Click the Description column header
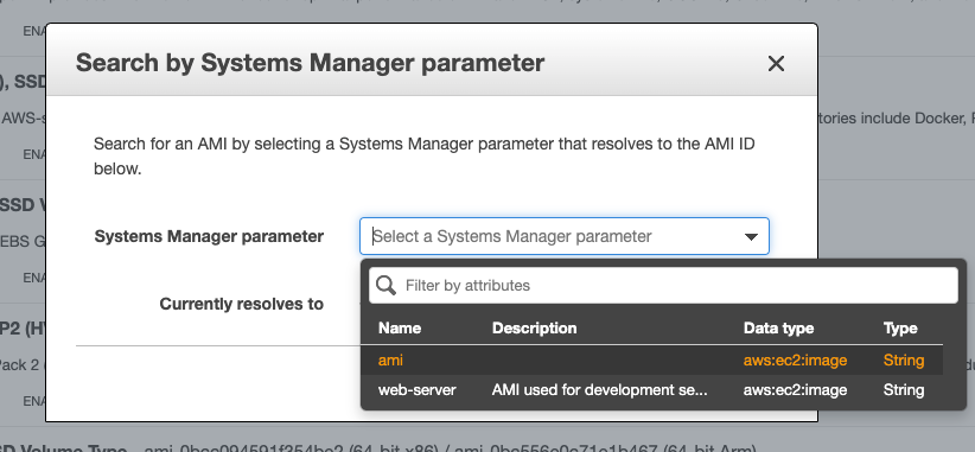977x452 pixels. click(534, 328)
